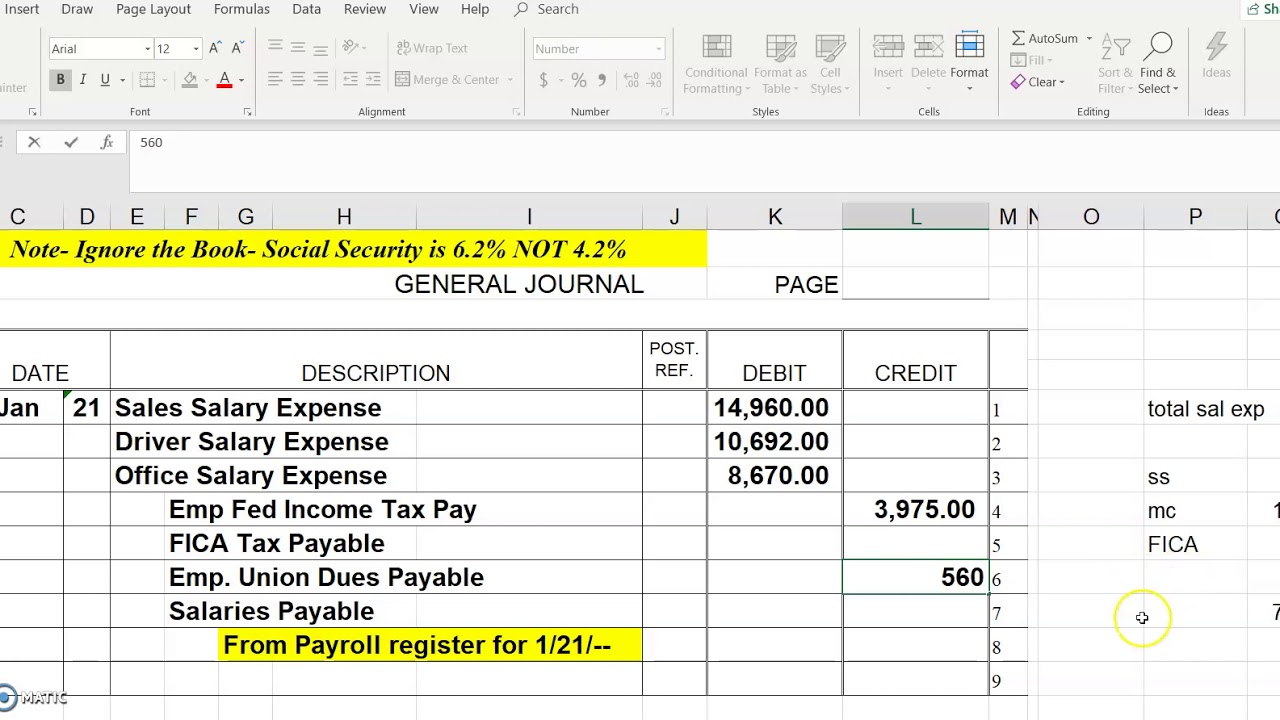Click Align Right icon
The width and height of the screenshot is (1280, 720).
[x=320, y=80]
